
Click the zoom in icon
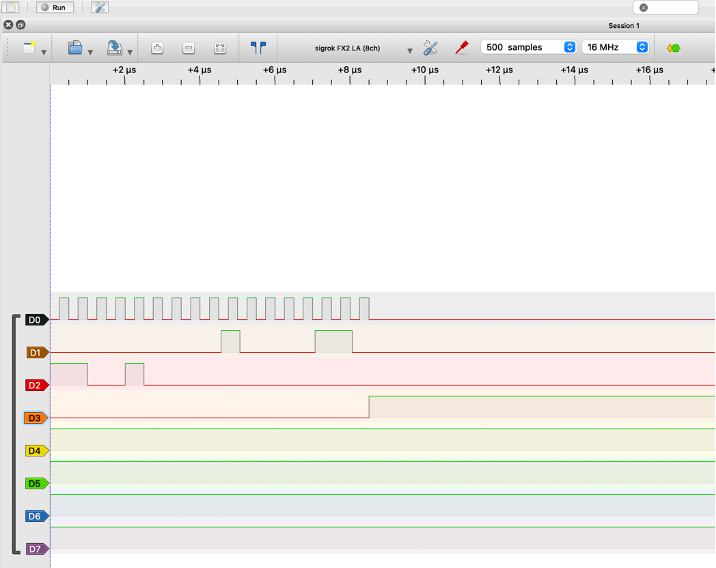point(157,47)
